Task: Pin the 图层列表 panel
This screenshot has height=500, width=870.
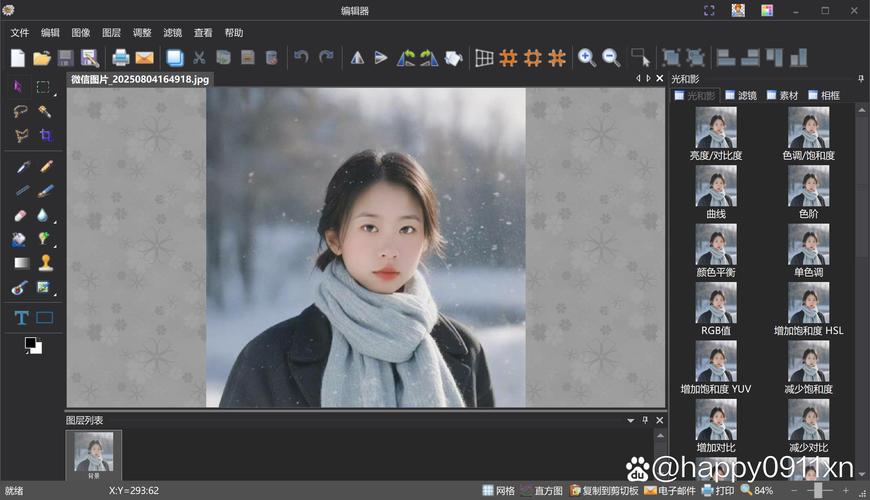Action: click(645, 420)
